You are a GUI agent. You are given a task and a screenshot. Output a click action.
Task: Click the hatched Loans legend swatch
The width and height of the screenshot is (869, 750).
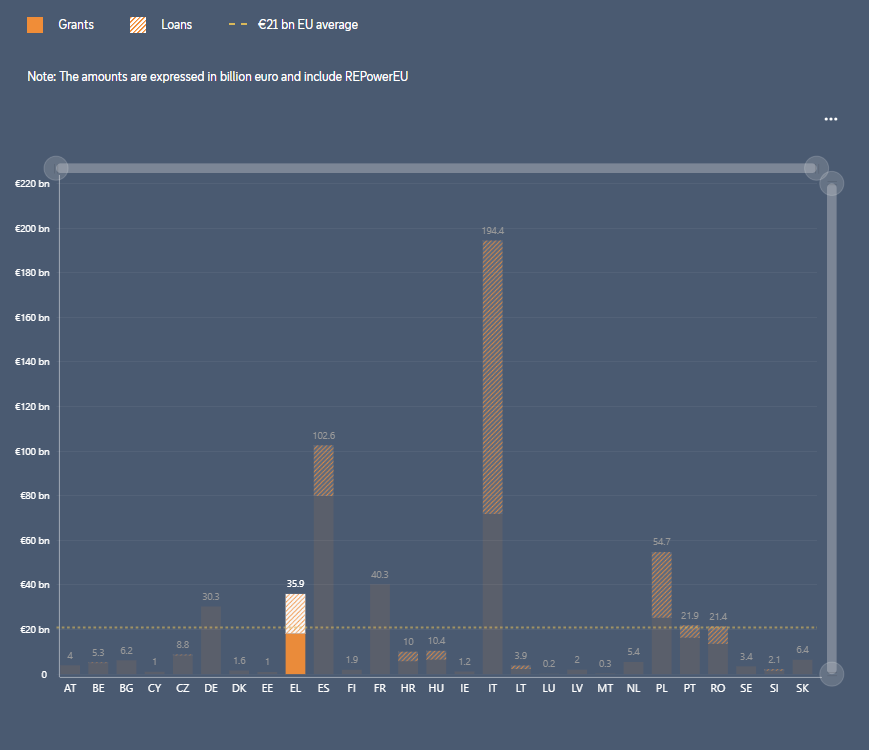click(x=138, y=25)
